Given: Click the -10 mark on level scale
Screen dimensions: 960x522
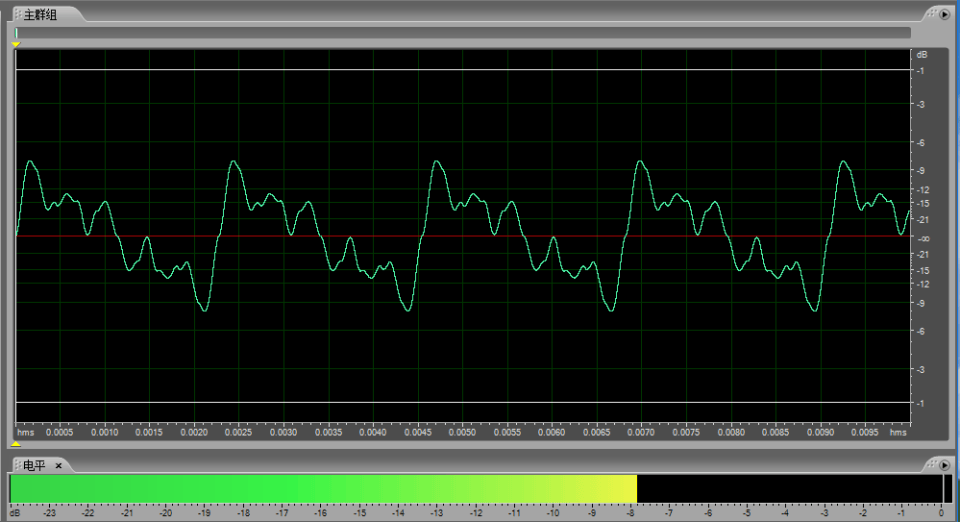Looking at the screenshot, I should [x=552, y=513].
